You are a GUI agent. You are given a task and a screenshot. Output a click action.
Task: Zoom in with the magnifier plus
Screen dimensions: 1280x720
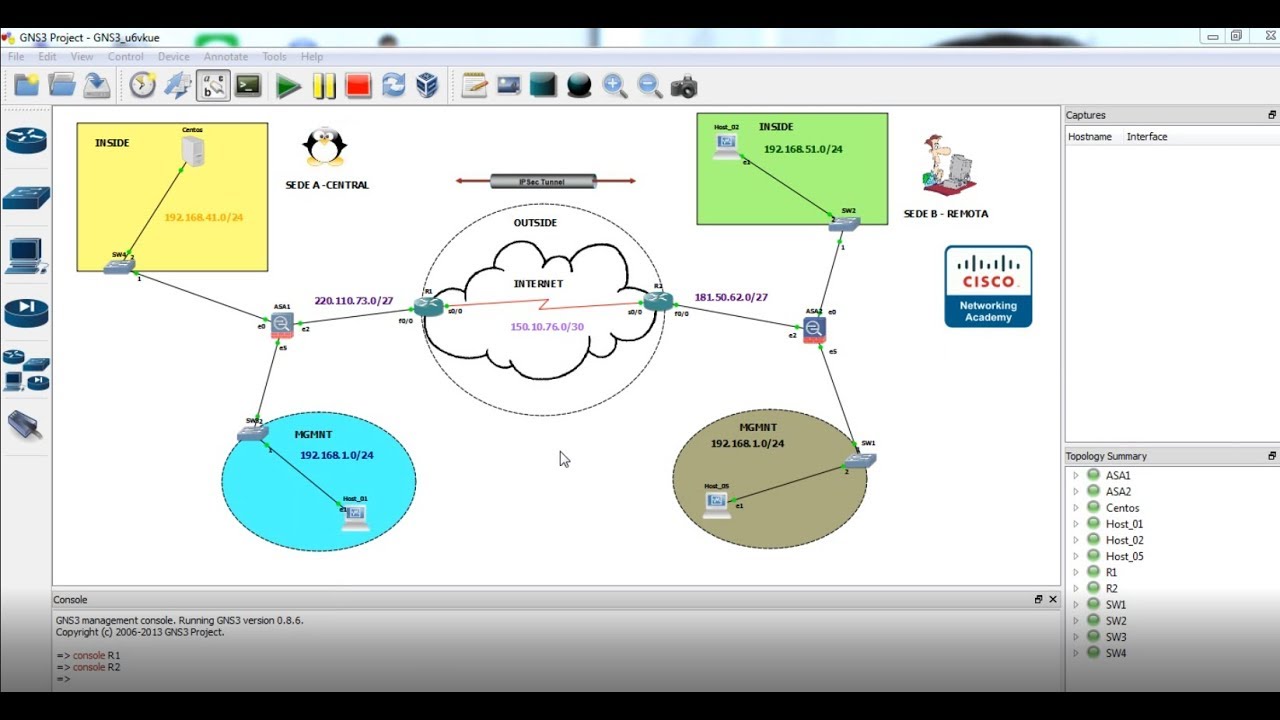click(x=614, y=86)
